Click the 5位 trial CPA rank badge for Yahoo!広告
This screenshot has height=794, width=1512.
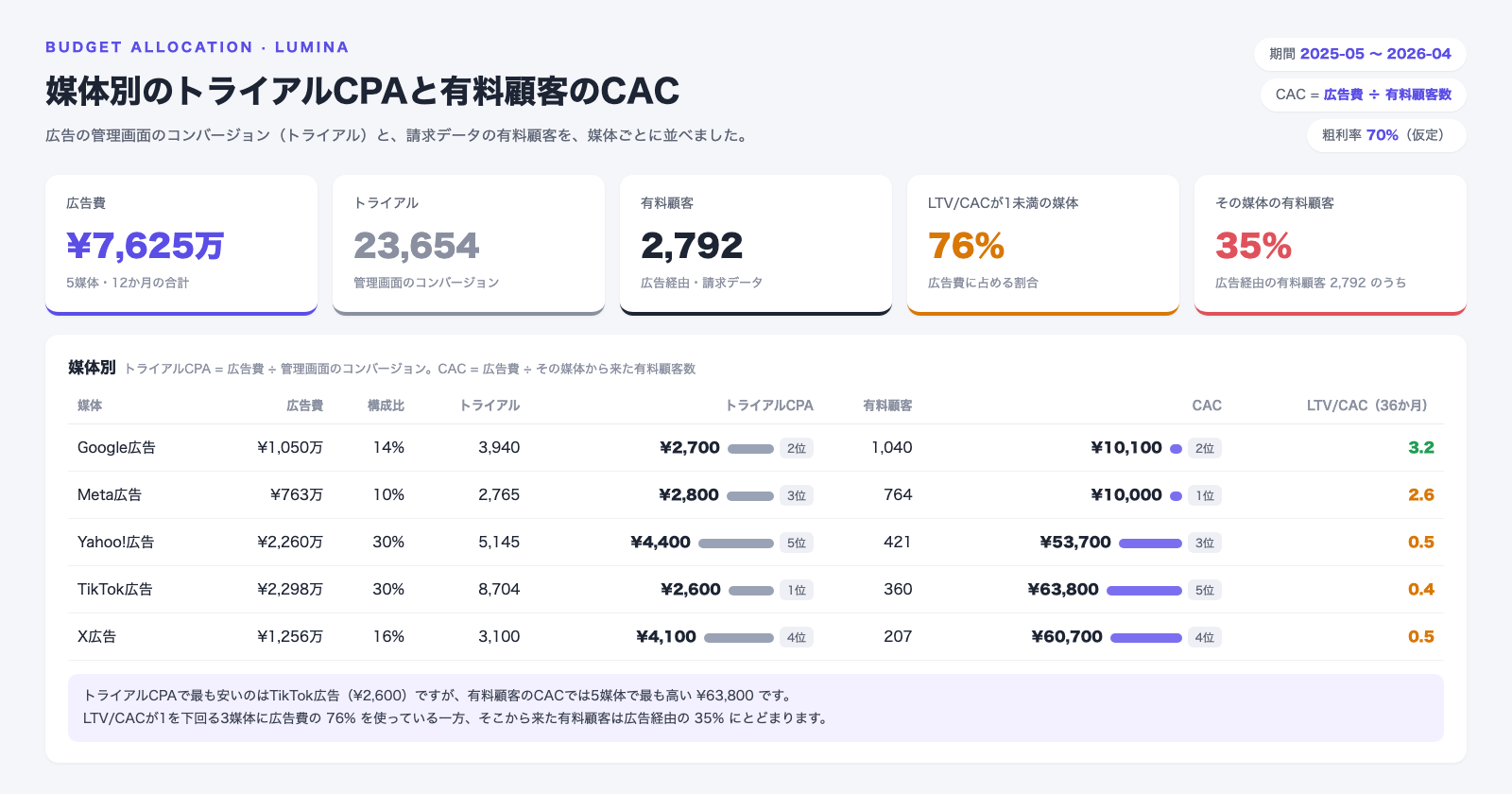(797, 543)
